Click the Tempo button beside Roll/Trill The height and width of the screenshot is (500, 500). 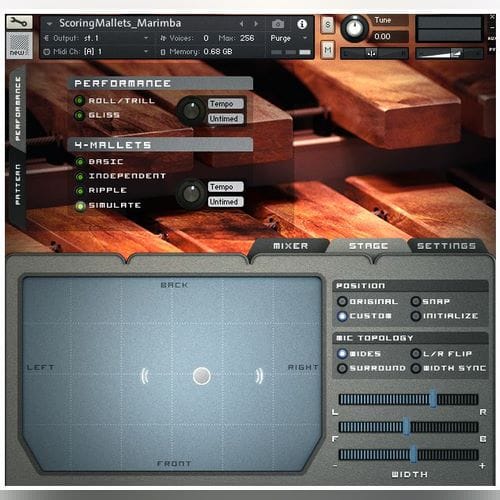pyautogui.click(x=226, y=104)
